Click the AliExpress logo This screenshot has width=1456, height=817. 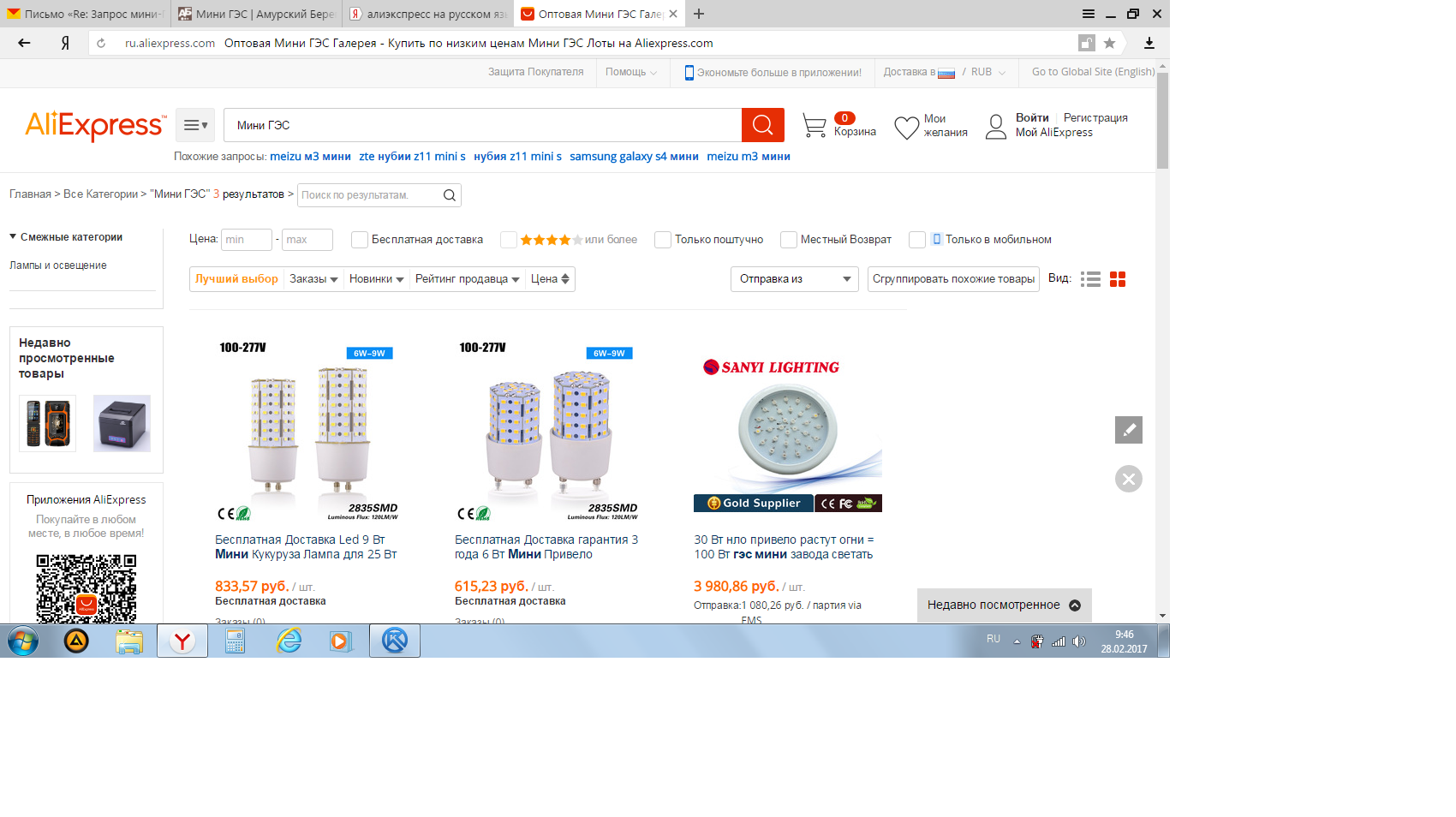coord(96,125)
